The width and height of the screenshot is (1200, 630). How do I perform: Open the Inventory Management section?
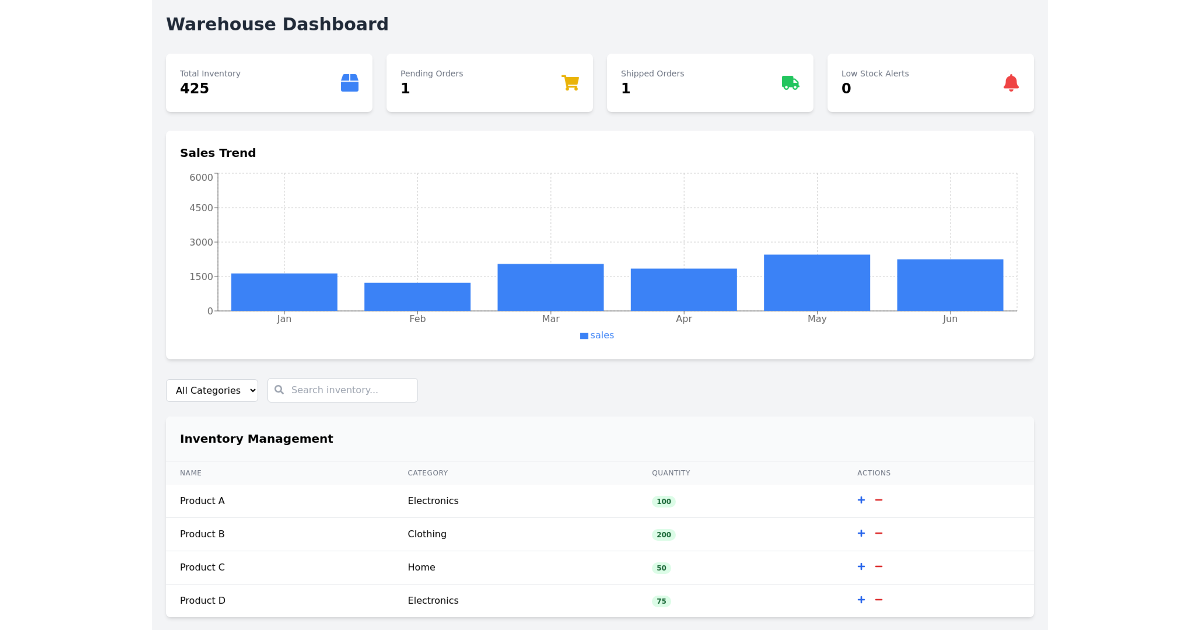256,438
